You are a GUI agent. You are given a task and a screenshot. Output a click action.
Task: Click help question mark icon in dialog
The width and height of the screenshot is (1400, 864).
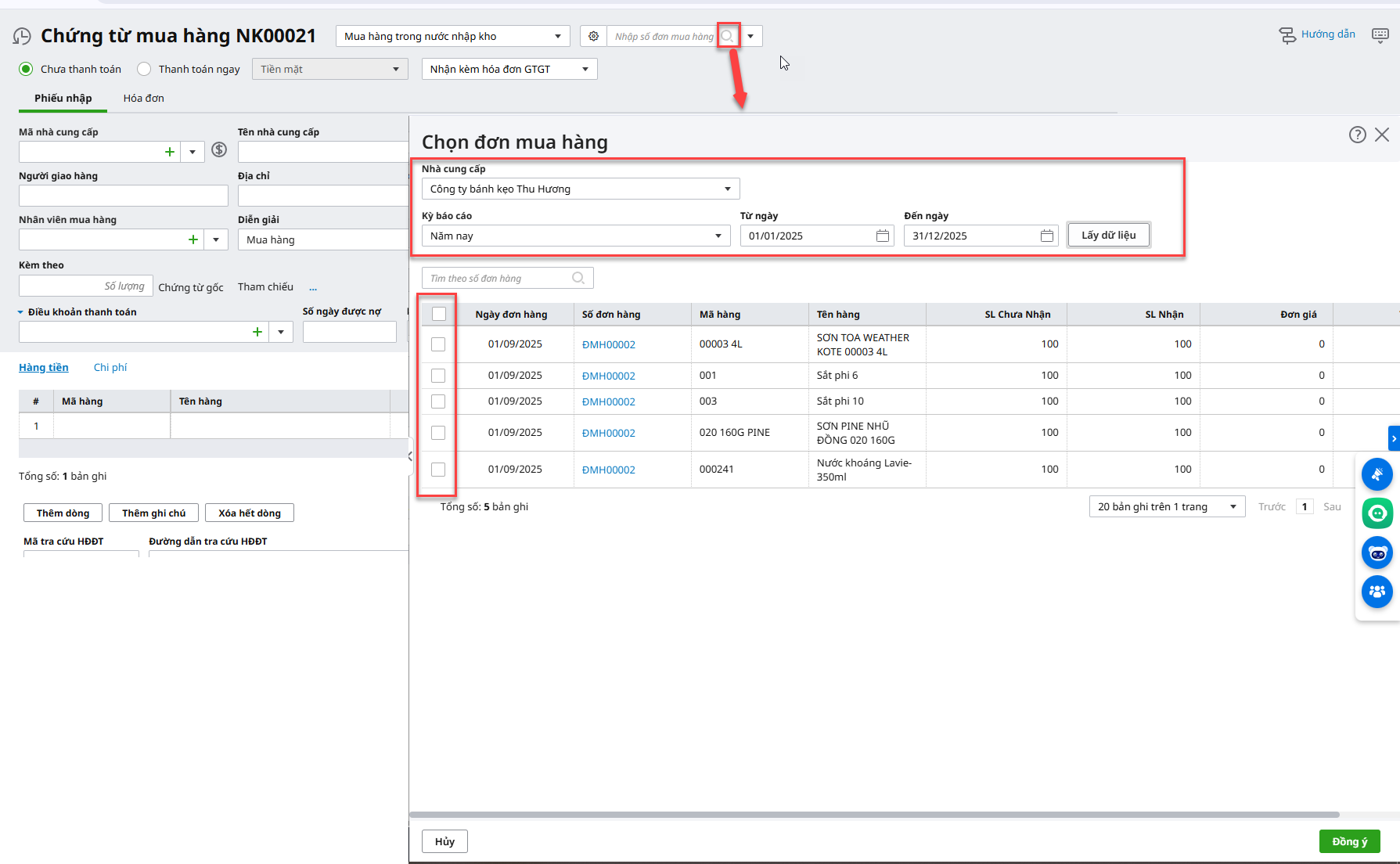pyautogui.click(x=1357, y=135)
